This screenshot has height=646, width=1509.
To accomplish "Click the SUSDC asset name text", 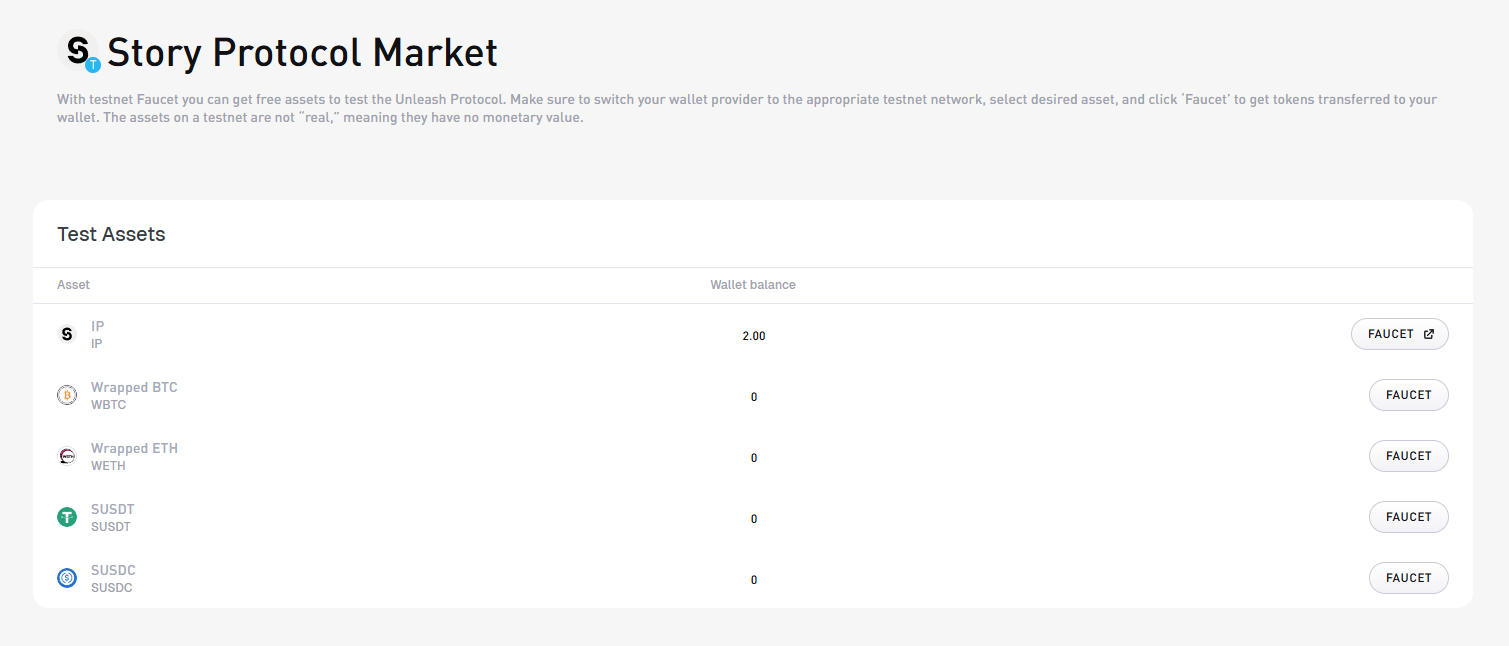I will (x=113, y=570).
